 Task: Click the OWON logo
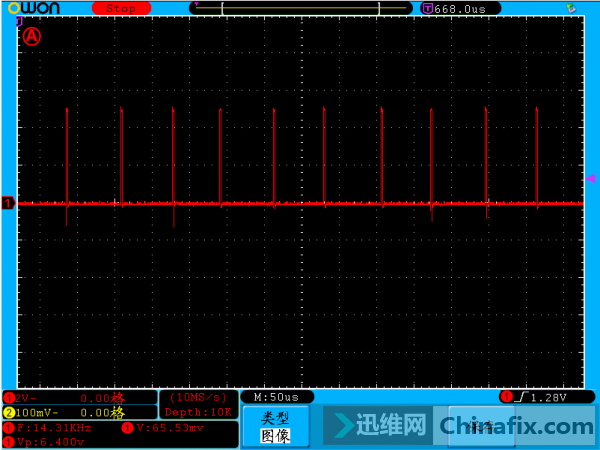[34, 8]
